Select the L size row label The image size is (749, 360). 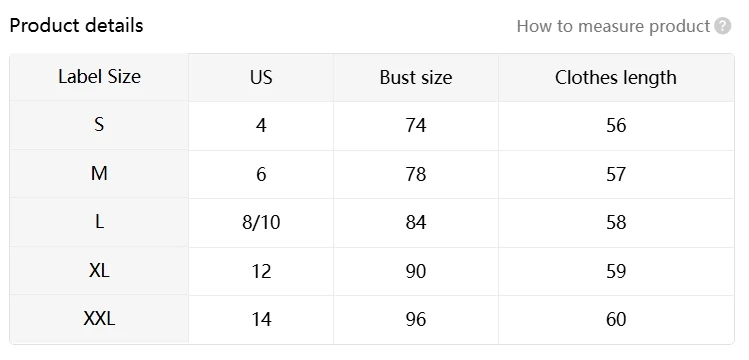(x=99, y=222)
